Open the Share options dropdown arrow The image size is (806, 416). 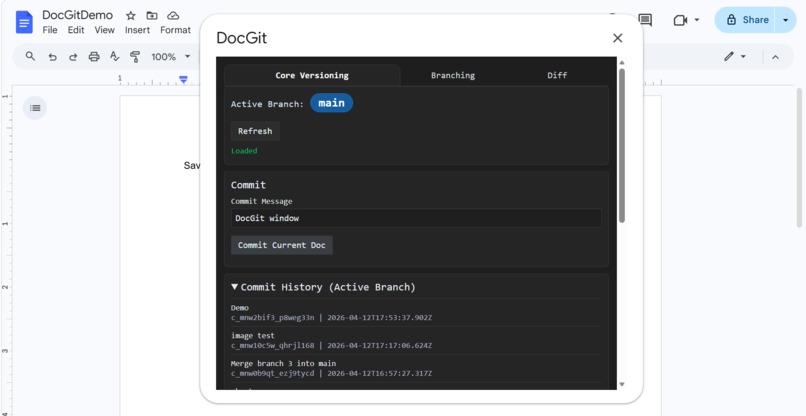click(x=785, y=20)
